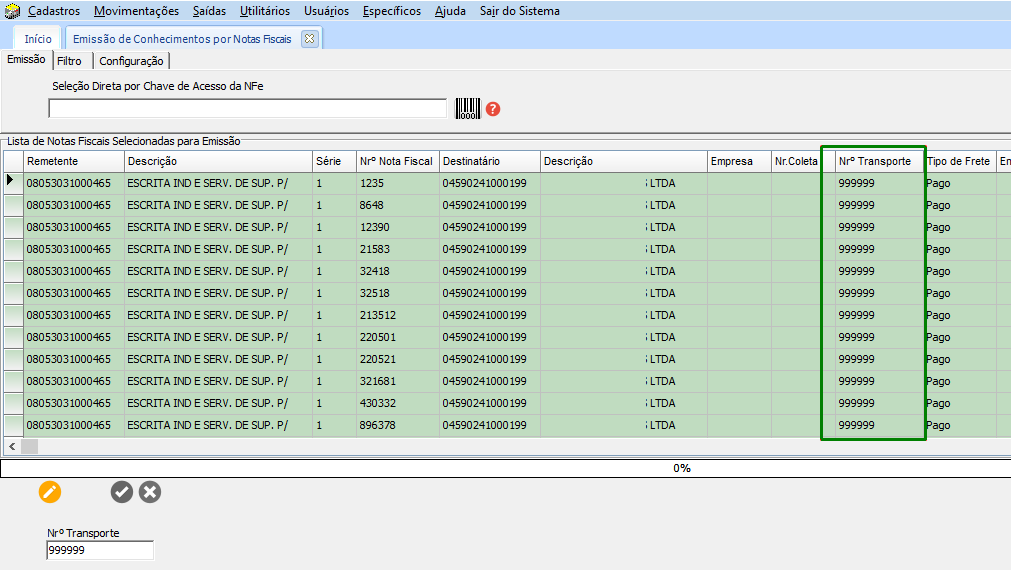Select nota fiscal 21583 cell

pos(398,249)
